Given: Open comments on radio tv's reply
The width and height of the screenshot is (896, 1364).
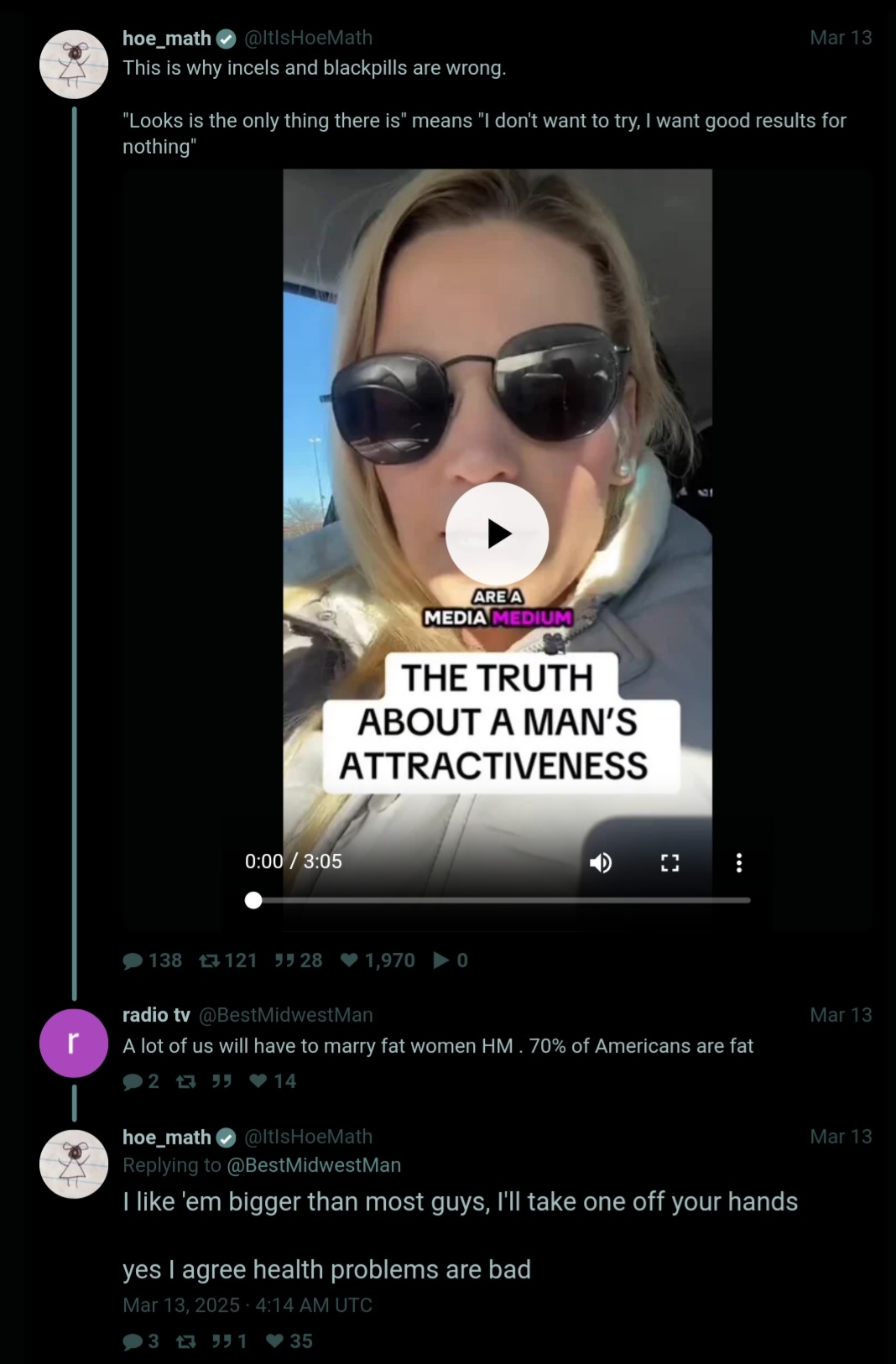Looking at the screenshot, I should pos(133,1081).
